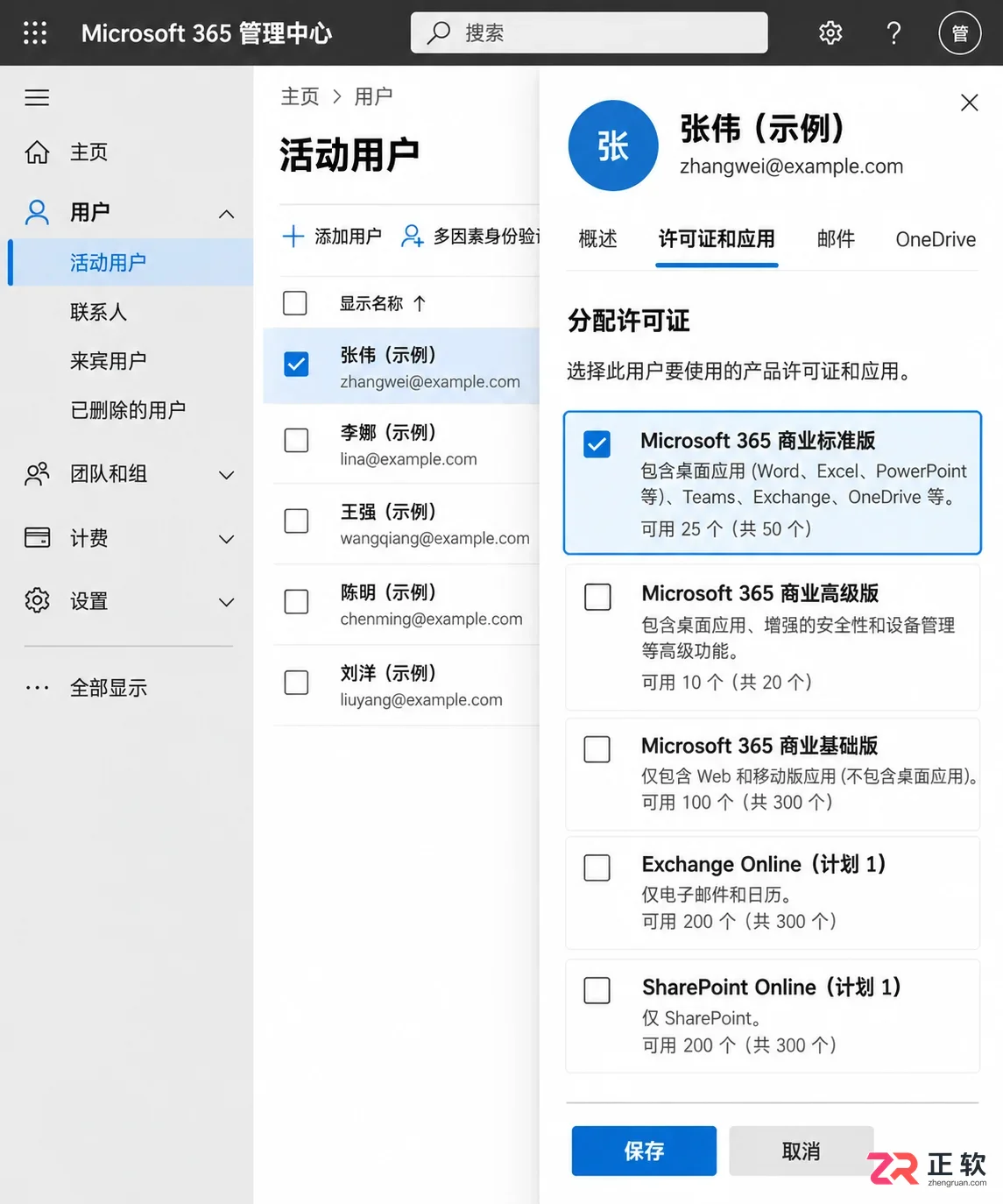The width and height of the screenshot is (1003, 1204).
Task: Click 可用 10 个（共 20 个）text
Action: [727, 682]
